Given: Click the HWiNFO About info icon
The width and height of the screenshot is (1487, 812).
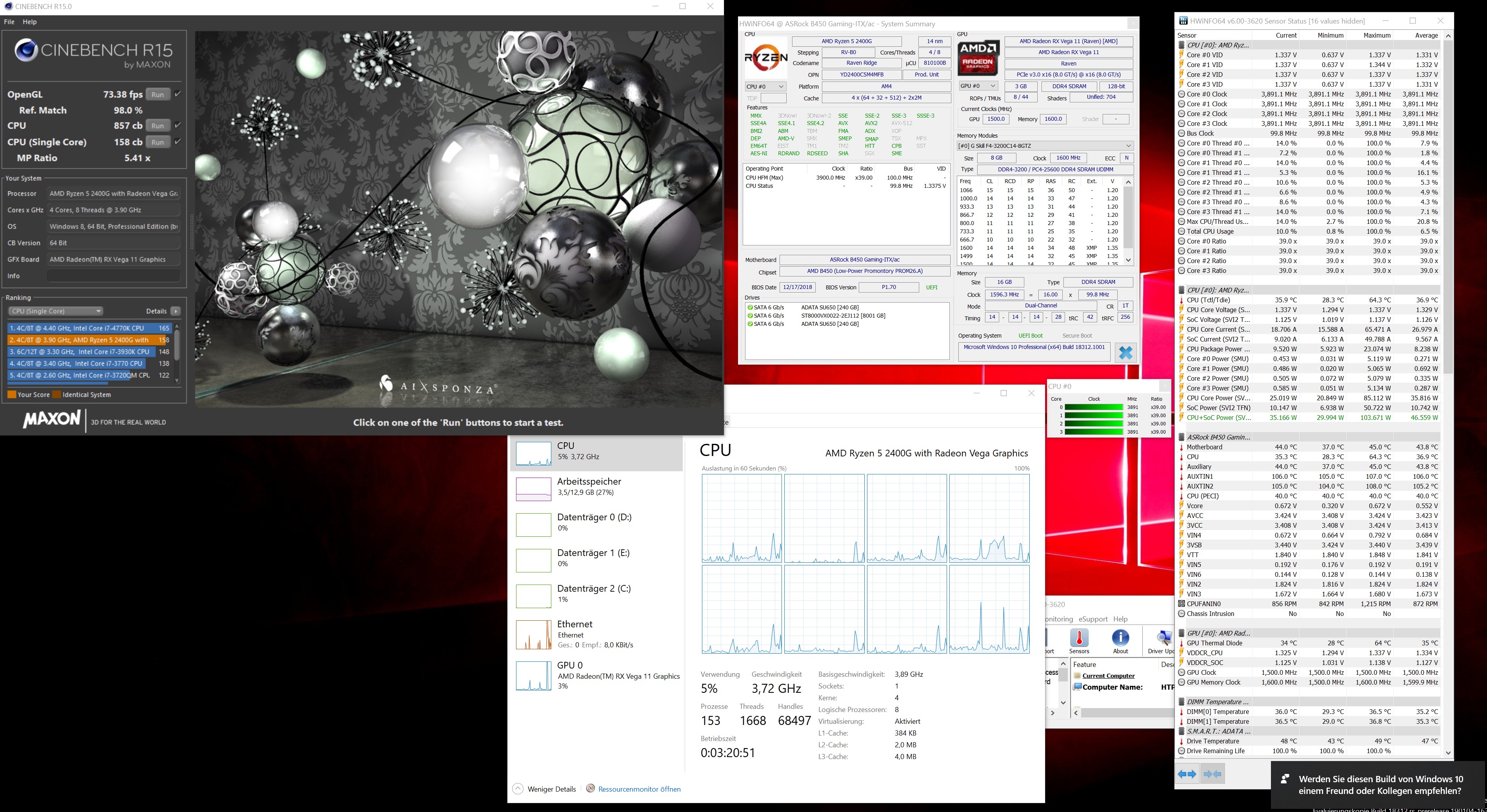Looking at the screenshot, I should pyautogui.click(x=1120, y=638).
